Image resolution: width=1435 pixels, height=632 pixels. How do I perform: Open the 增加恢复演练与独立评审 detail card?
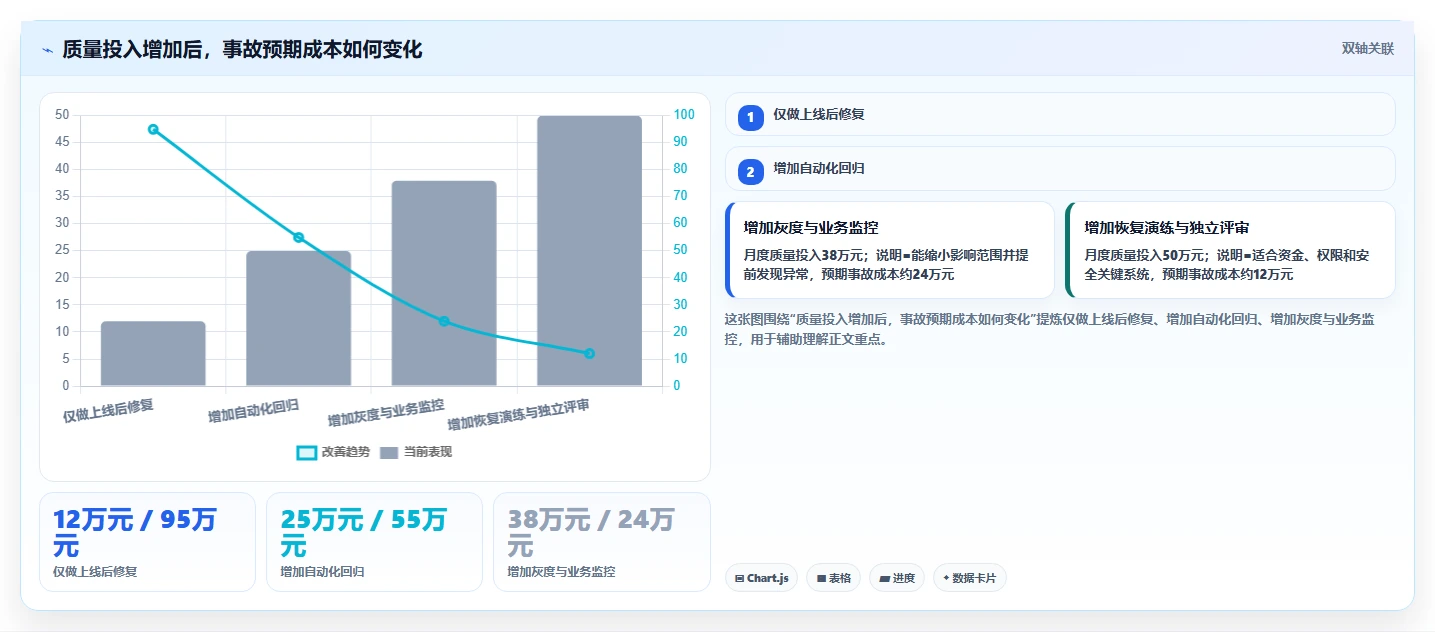coord(1231,250)
